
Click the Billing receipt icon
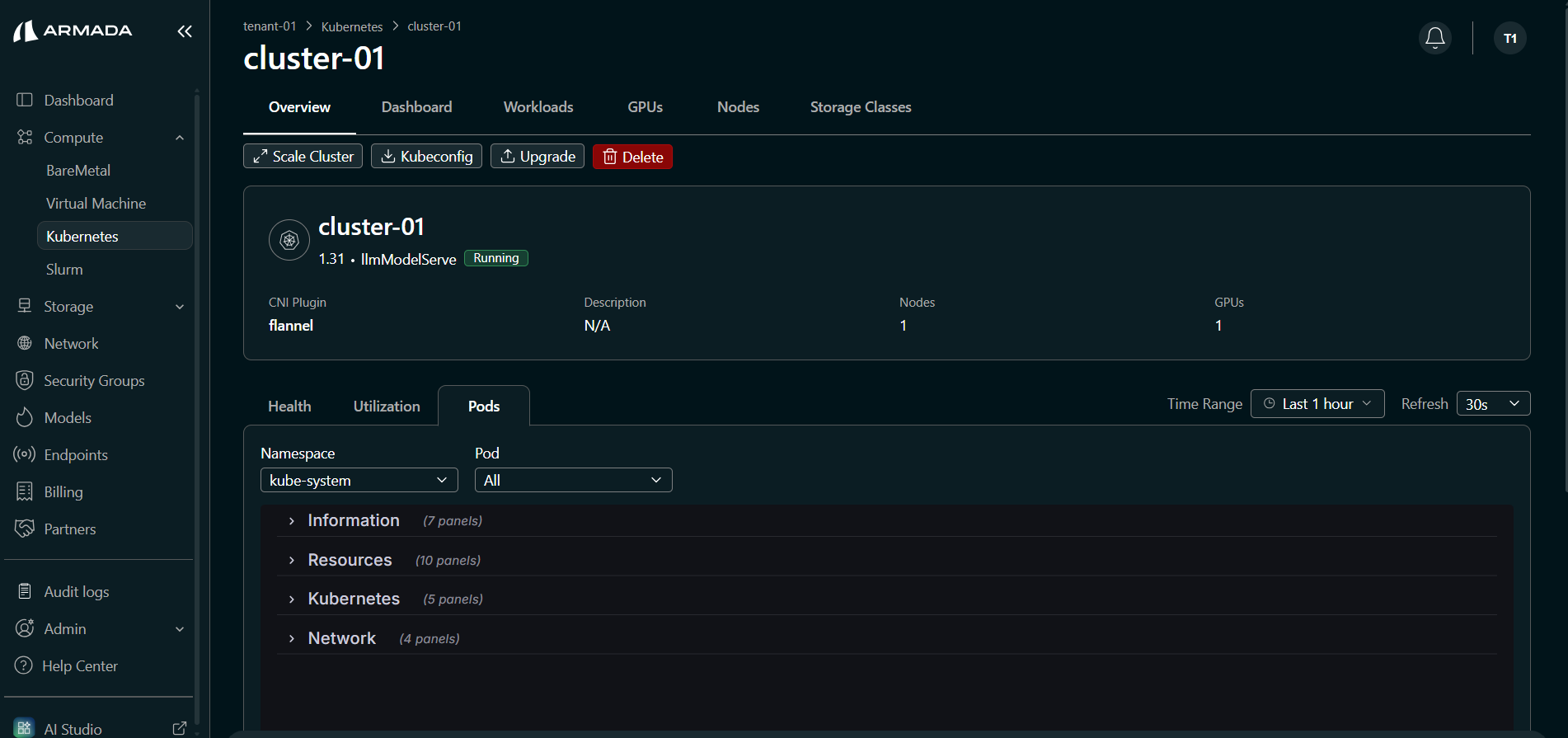click(25, 491)
